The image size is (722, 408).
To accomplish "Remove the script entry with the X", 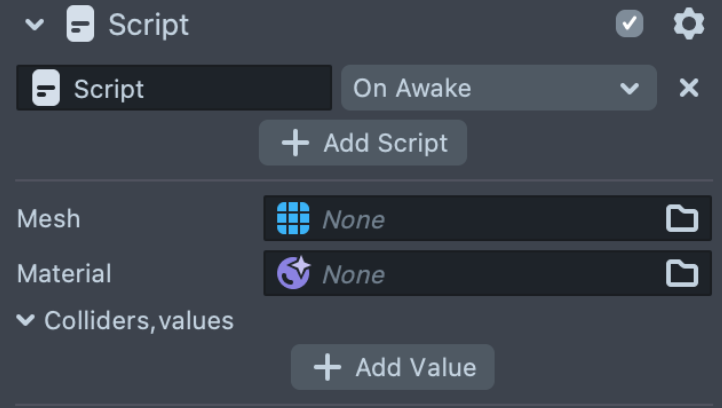I will 688,88.
